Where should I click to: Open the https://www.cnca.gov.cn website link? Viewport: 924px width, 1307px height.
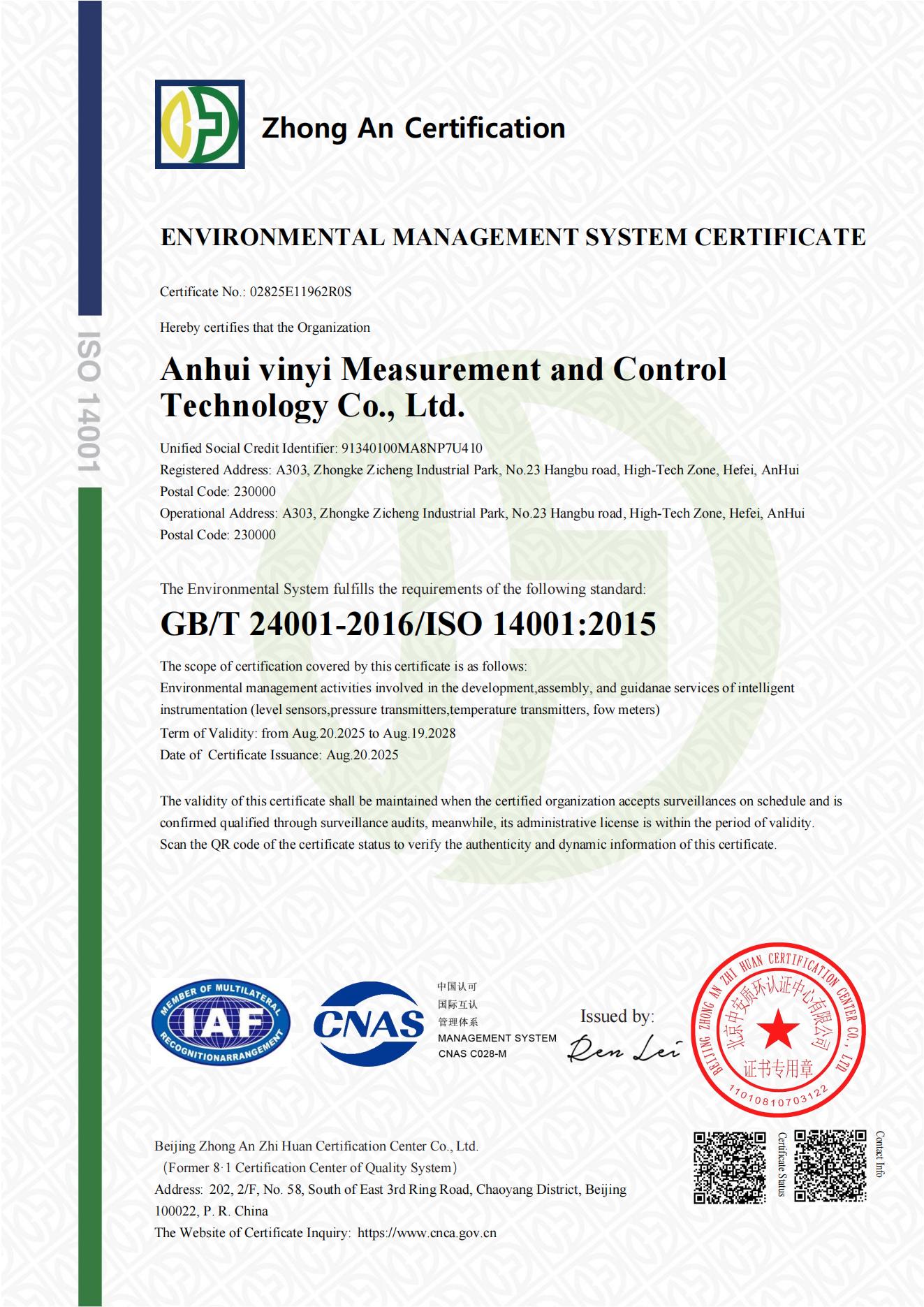pos(427,1232)
